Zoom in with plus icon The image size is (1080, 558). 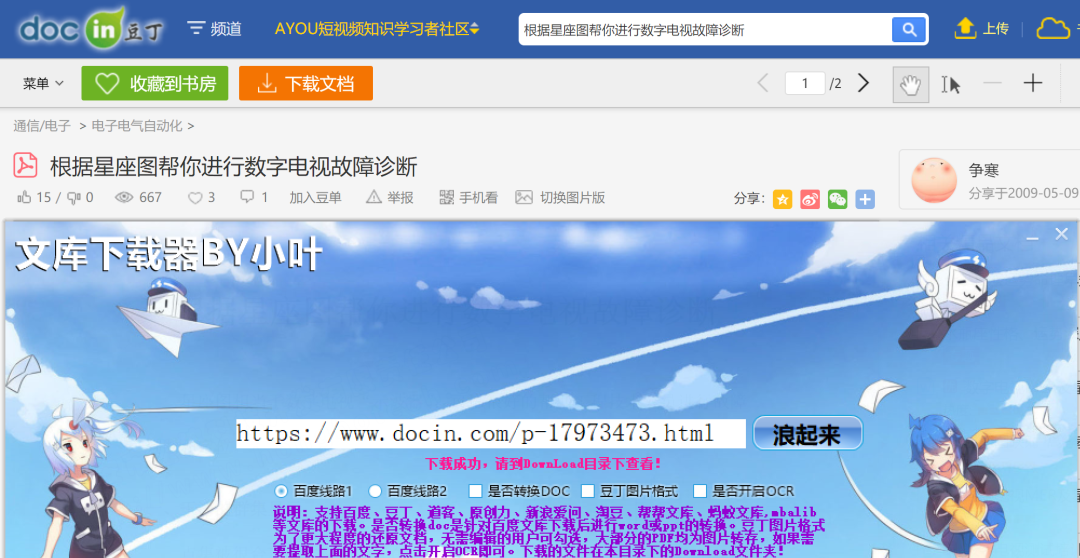click(1032, 83)
